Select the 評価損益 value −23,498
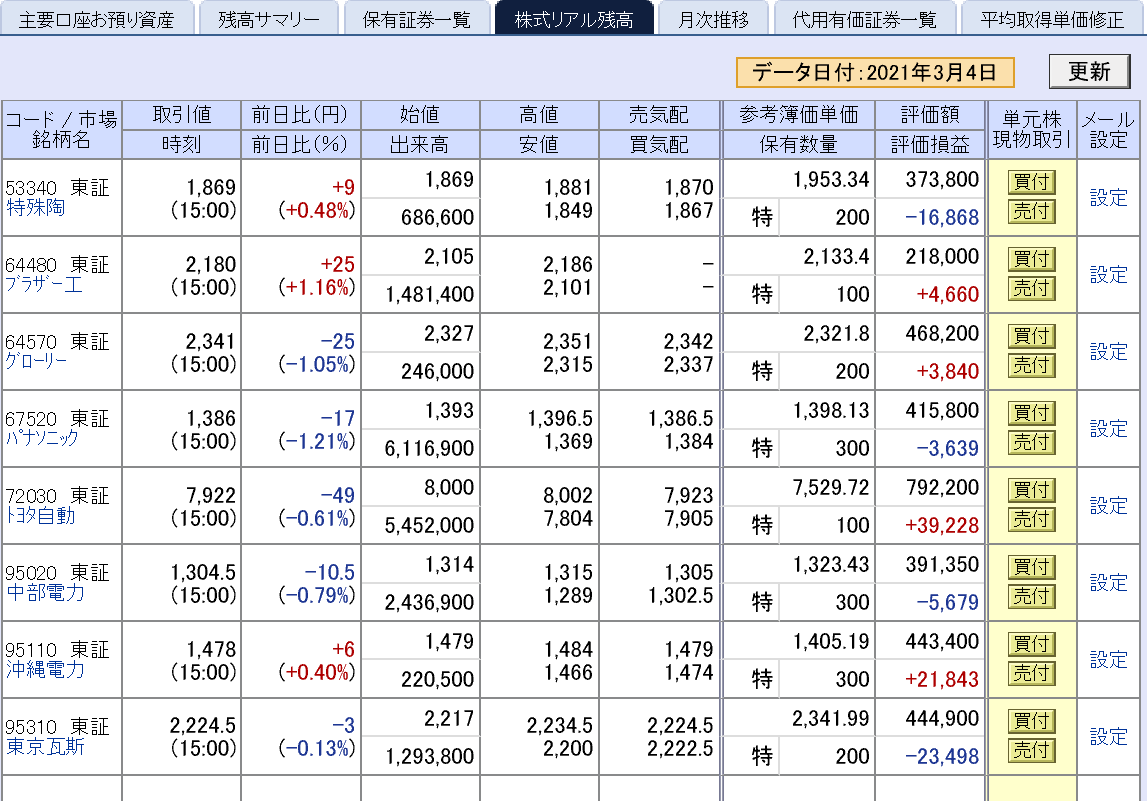 [x=941, y=756]
